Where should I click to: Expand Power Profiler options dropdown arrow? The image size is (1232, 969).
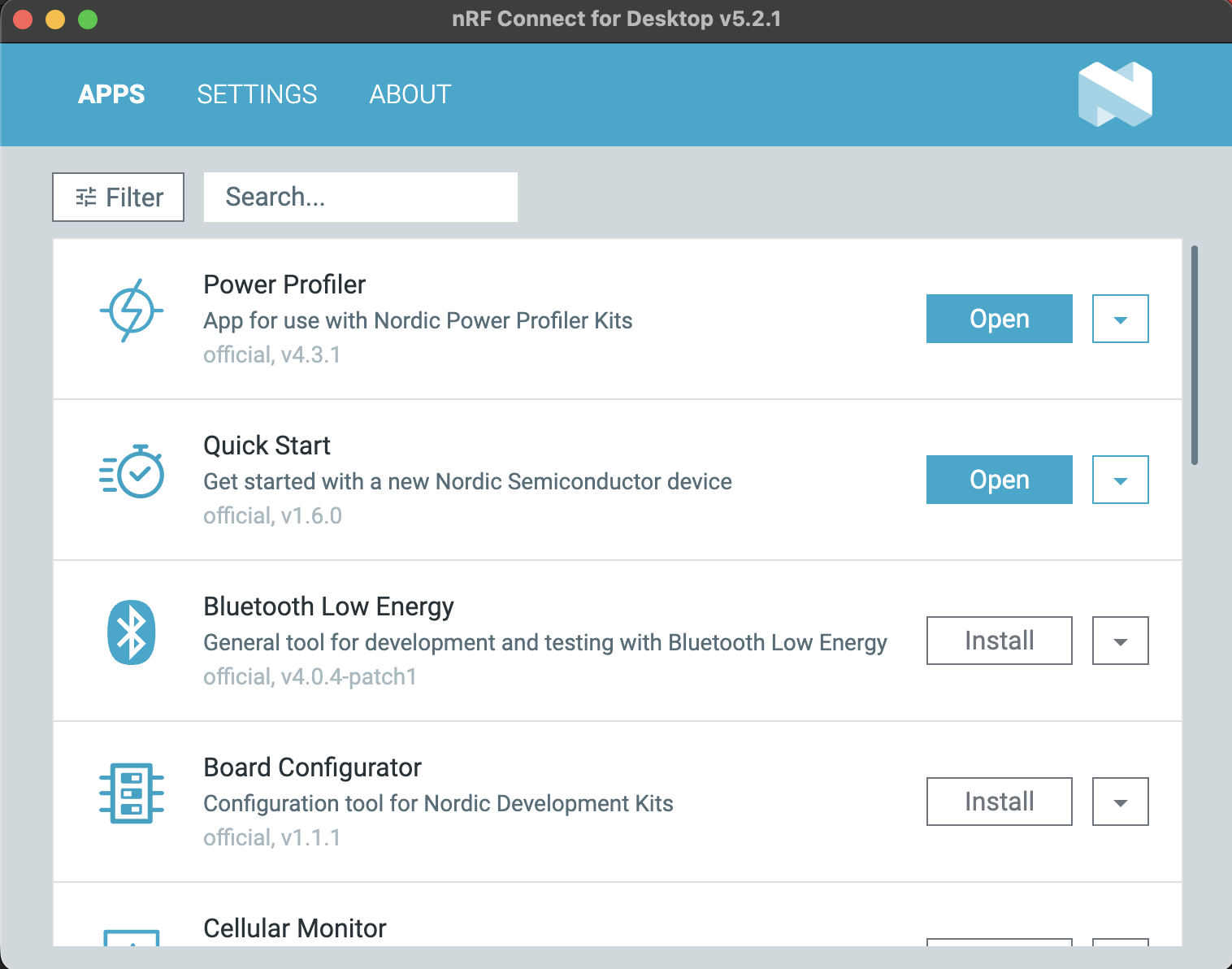1121,319
